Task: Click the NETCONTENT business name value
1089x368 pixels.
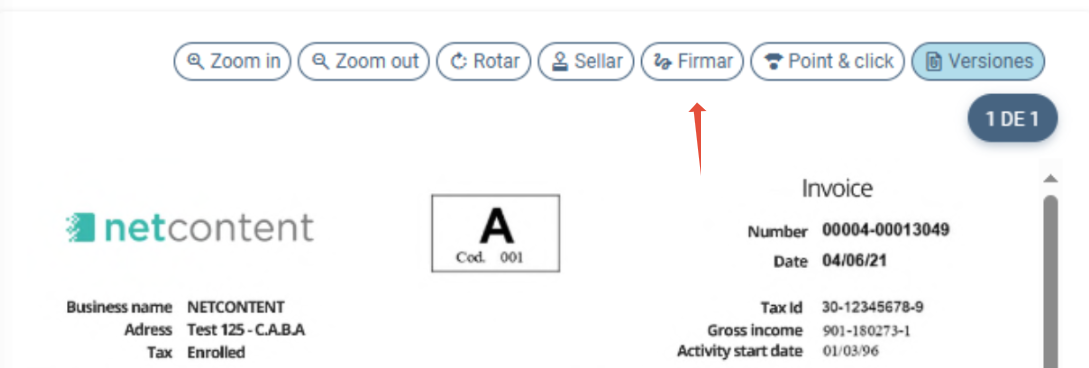Action: coord(235,307)
